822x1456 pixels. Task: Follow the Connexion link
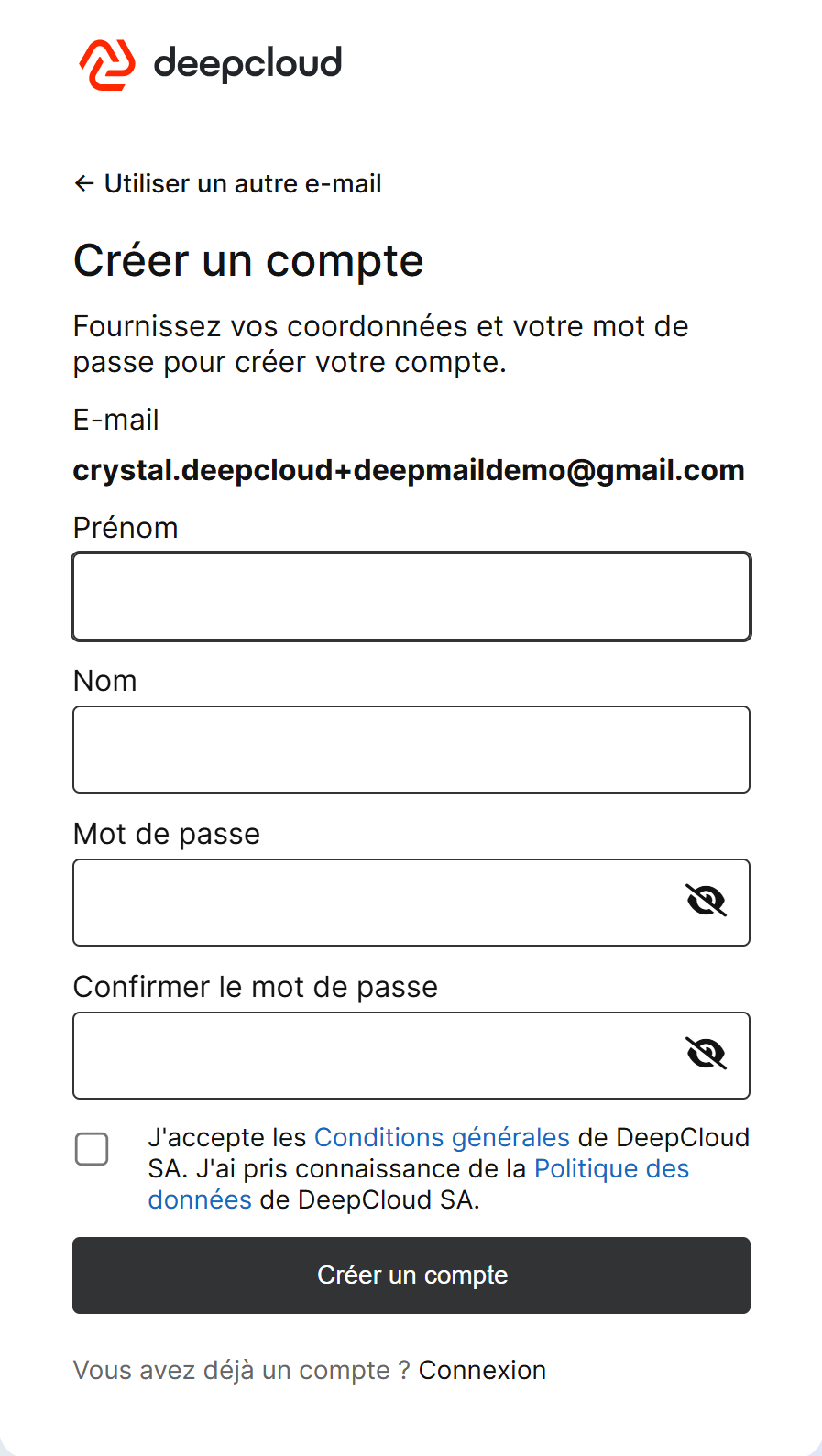pyautogui.click(x=482, y=1370)
